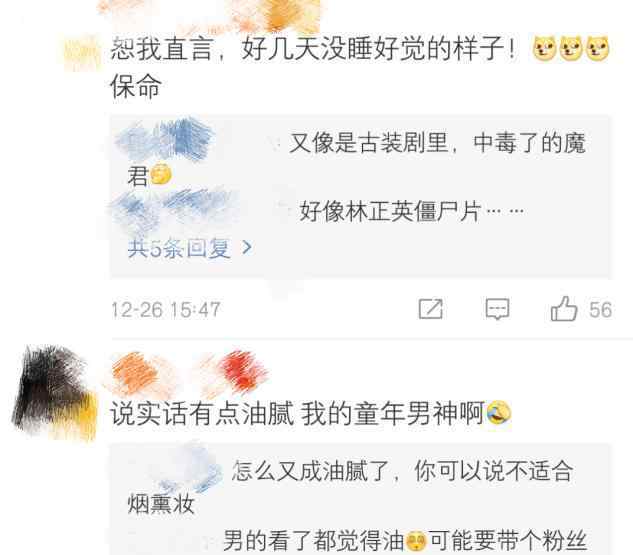Tap the black and yellow scribbled avatar
Screen dimensions: 633x555
click(x=54, y=392)
